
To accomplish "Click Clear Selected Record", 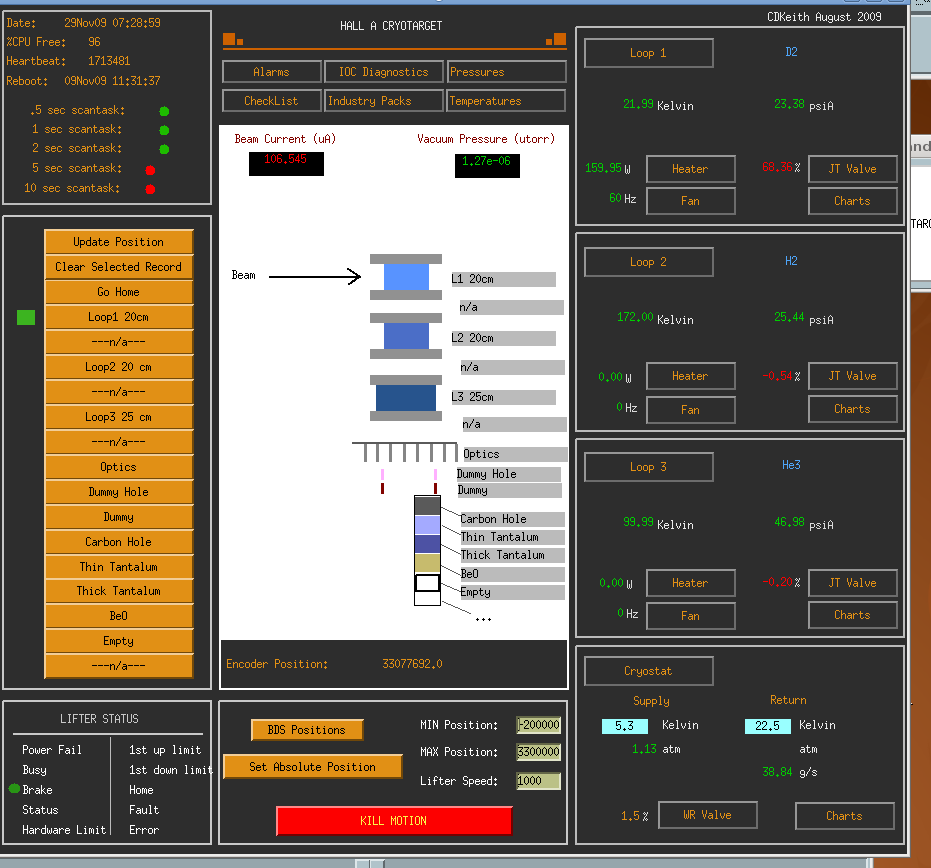I will [119, 267].
